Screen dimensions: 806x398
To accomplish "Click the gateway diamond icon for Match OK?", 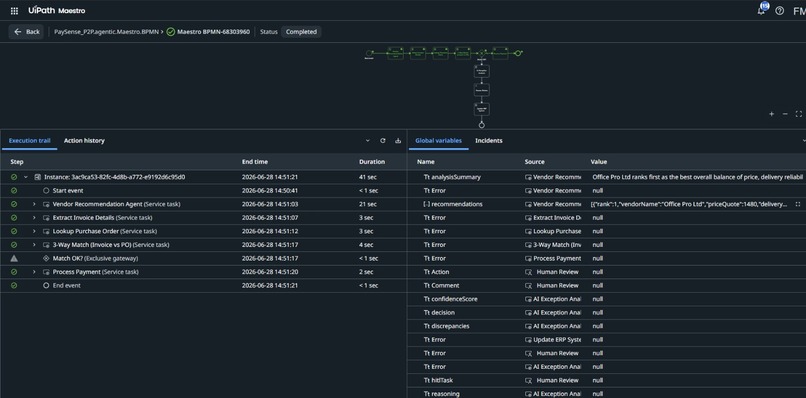I will click(x=46, y=258).
